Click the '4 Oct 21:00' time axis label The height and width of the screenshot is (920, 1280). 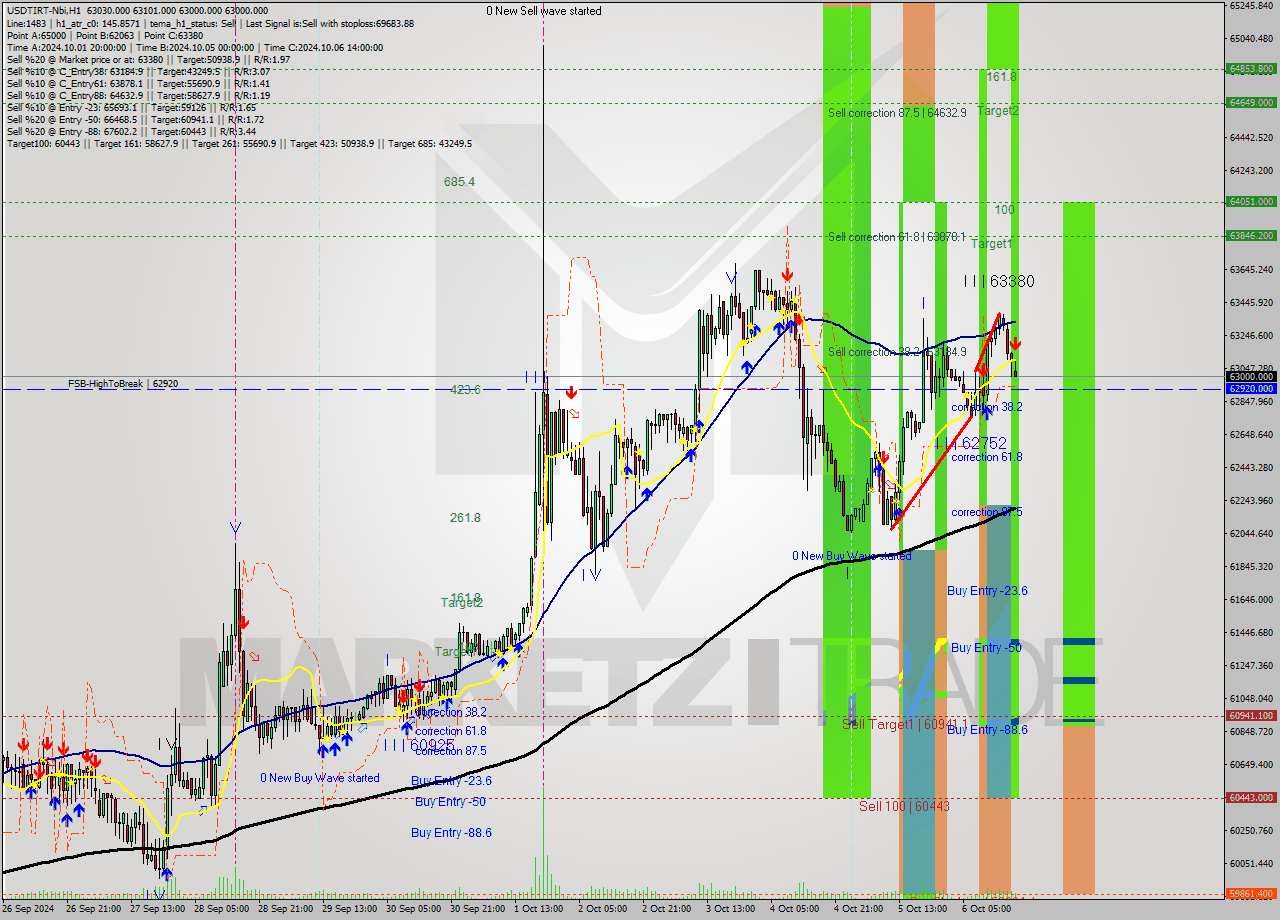click(x=861, y=909)
